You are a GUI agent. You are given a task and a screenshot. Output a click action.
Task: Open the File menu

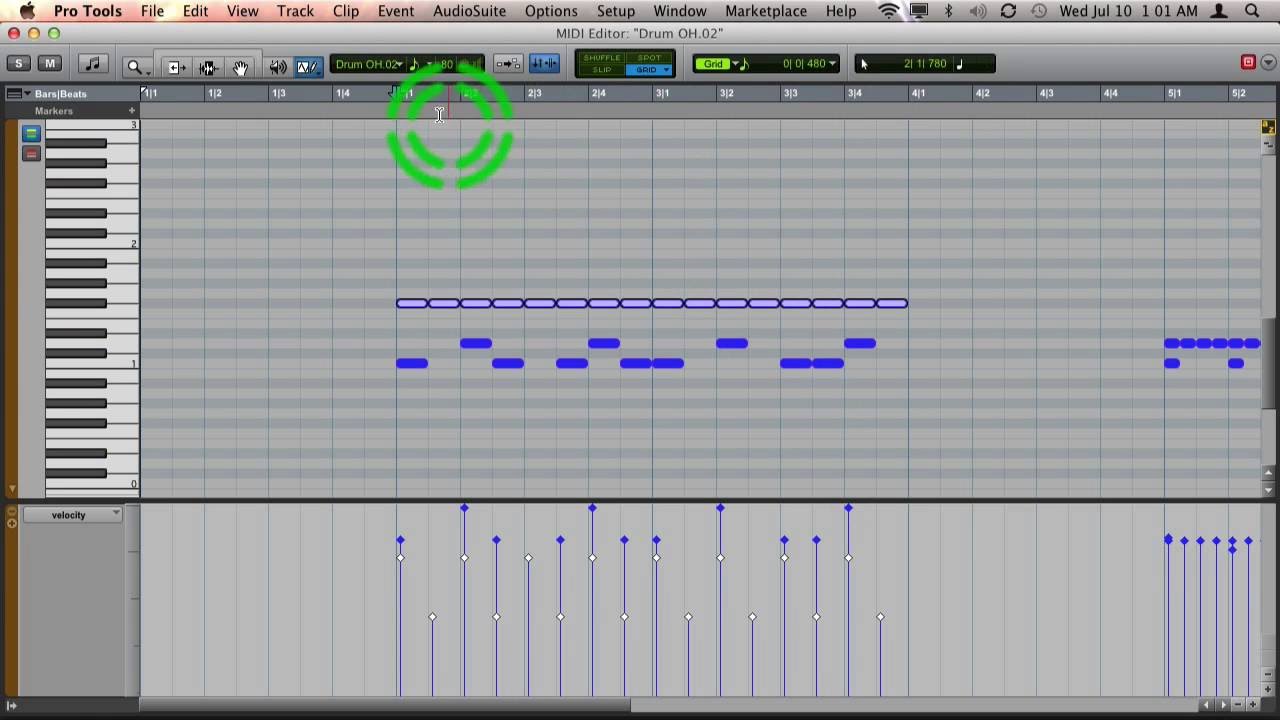(x=152, y=11)
